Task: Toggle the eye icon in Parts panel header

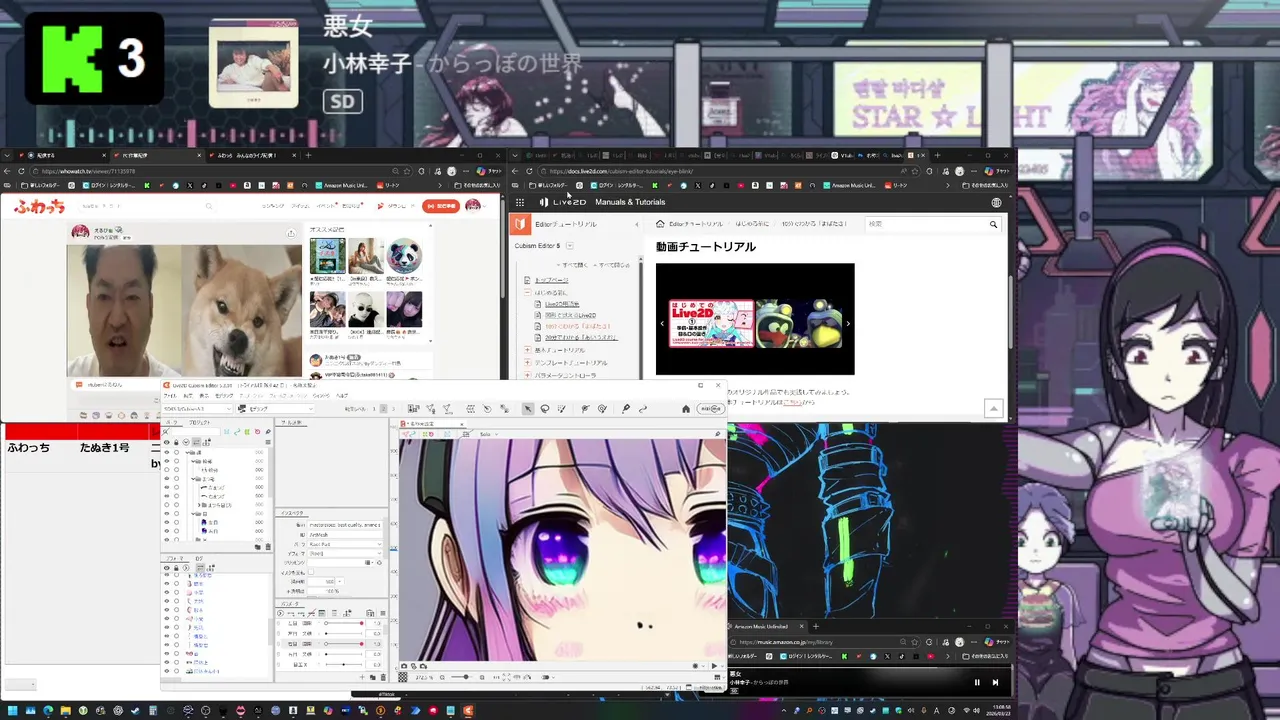Action: [167, 442]
